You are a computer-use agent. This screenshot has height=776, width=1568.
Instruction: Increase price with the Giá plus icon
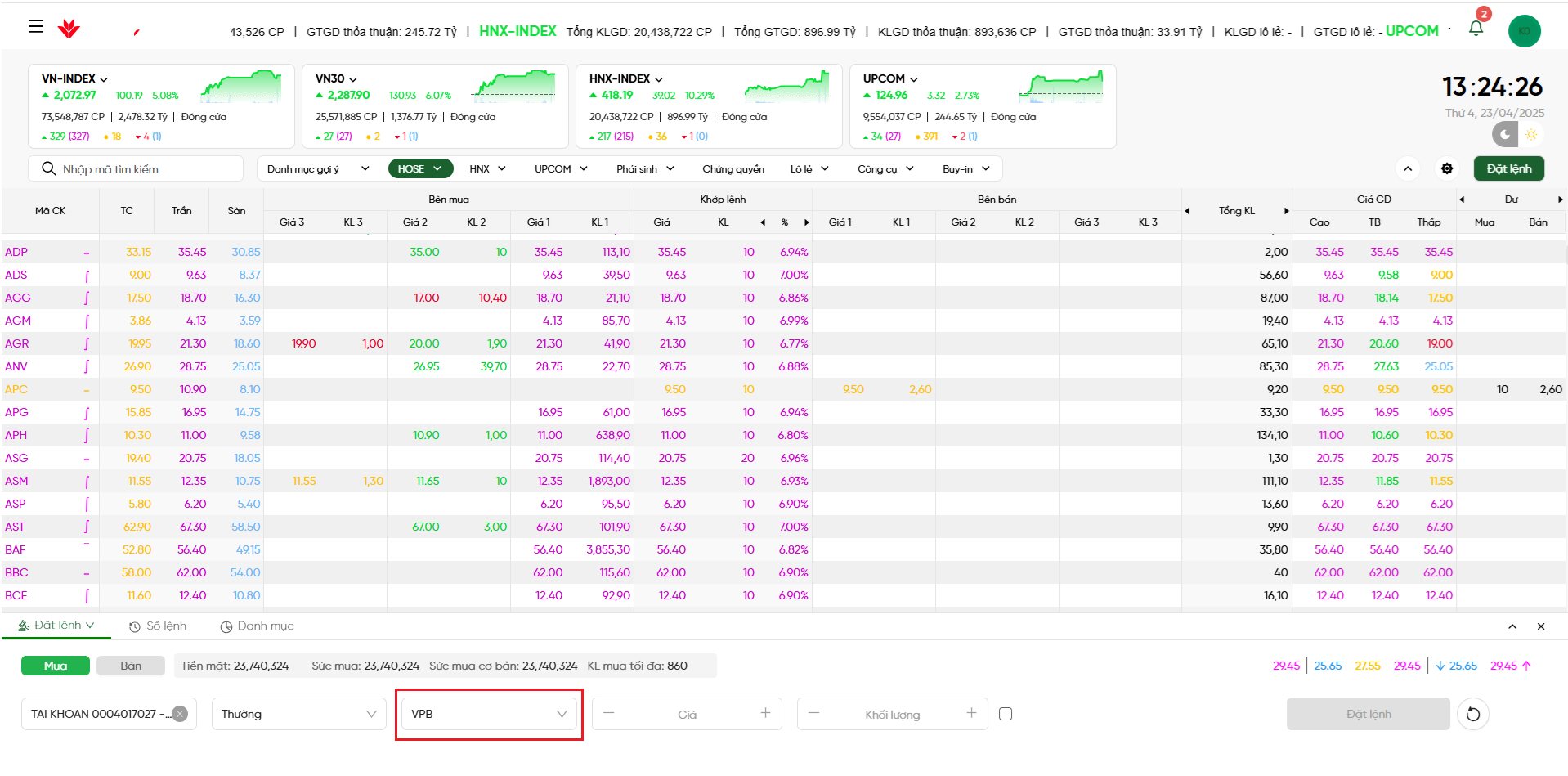pyautogui.click(x=765, y=713)
